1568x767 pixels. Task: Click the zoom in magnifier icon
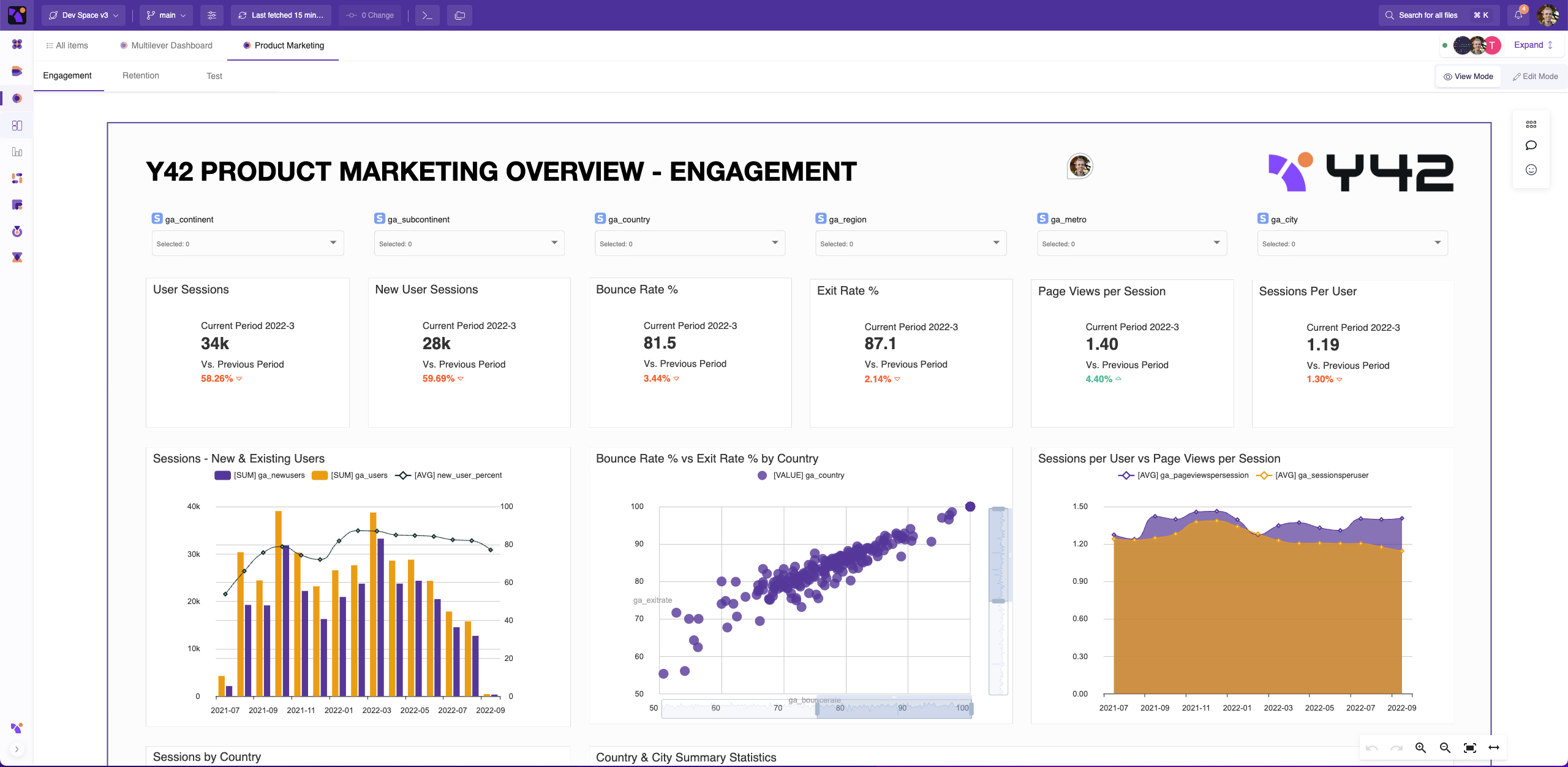(1421, 748)
